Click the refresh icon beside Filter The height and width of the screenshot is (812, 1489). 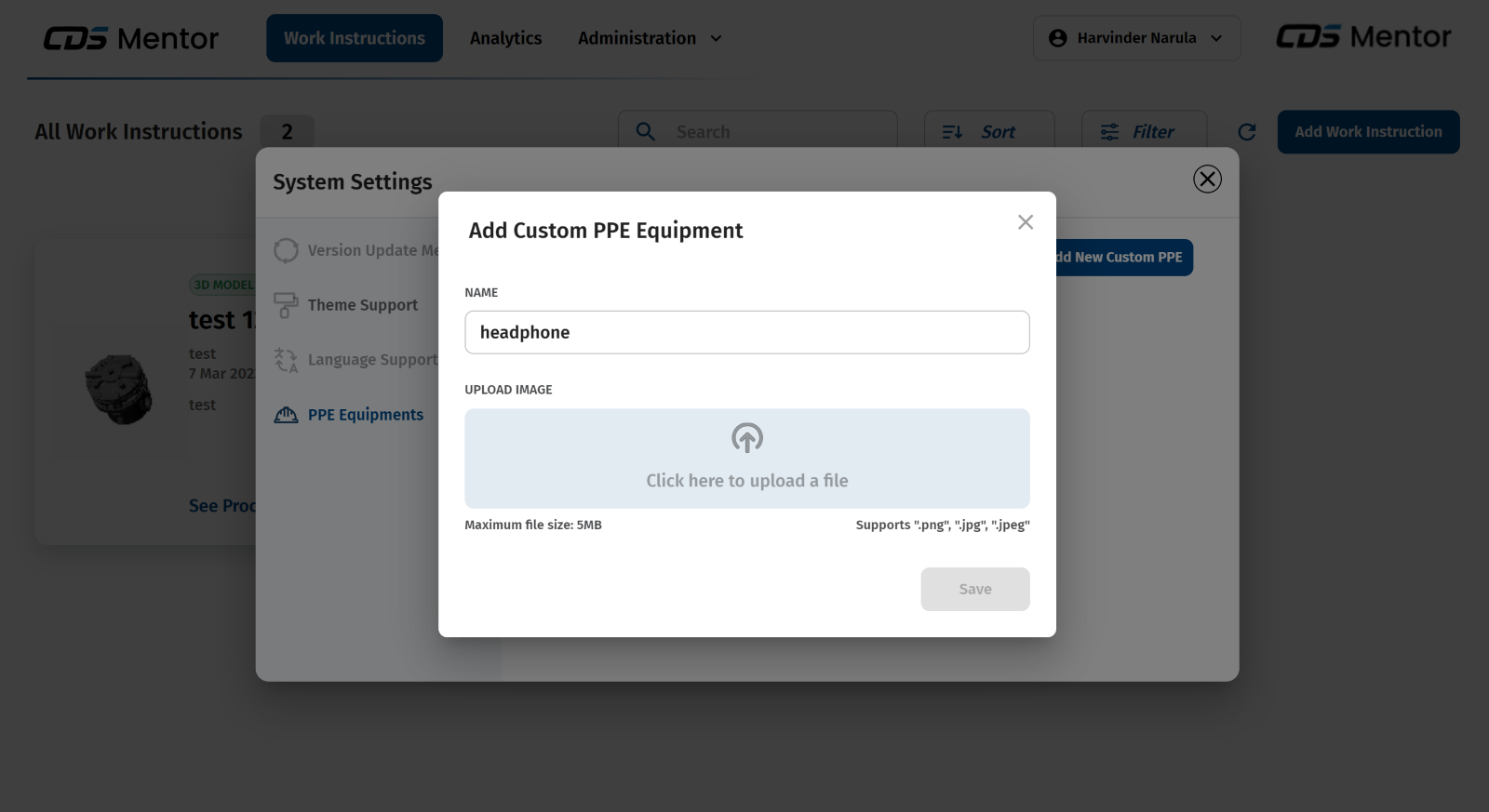[x=1247, y=132]
